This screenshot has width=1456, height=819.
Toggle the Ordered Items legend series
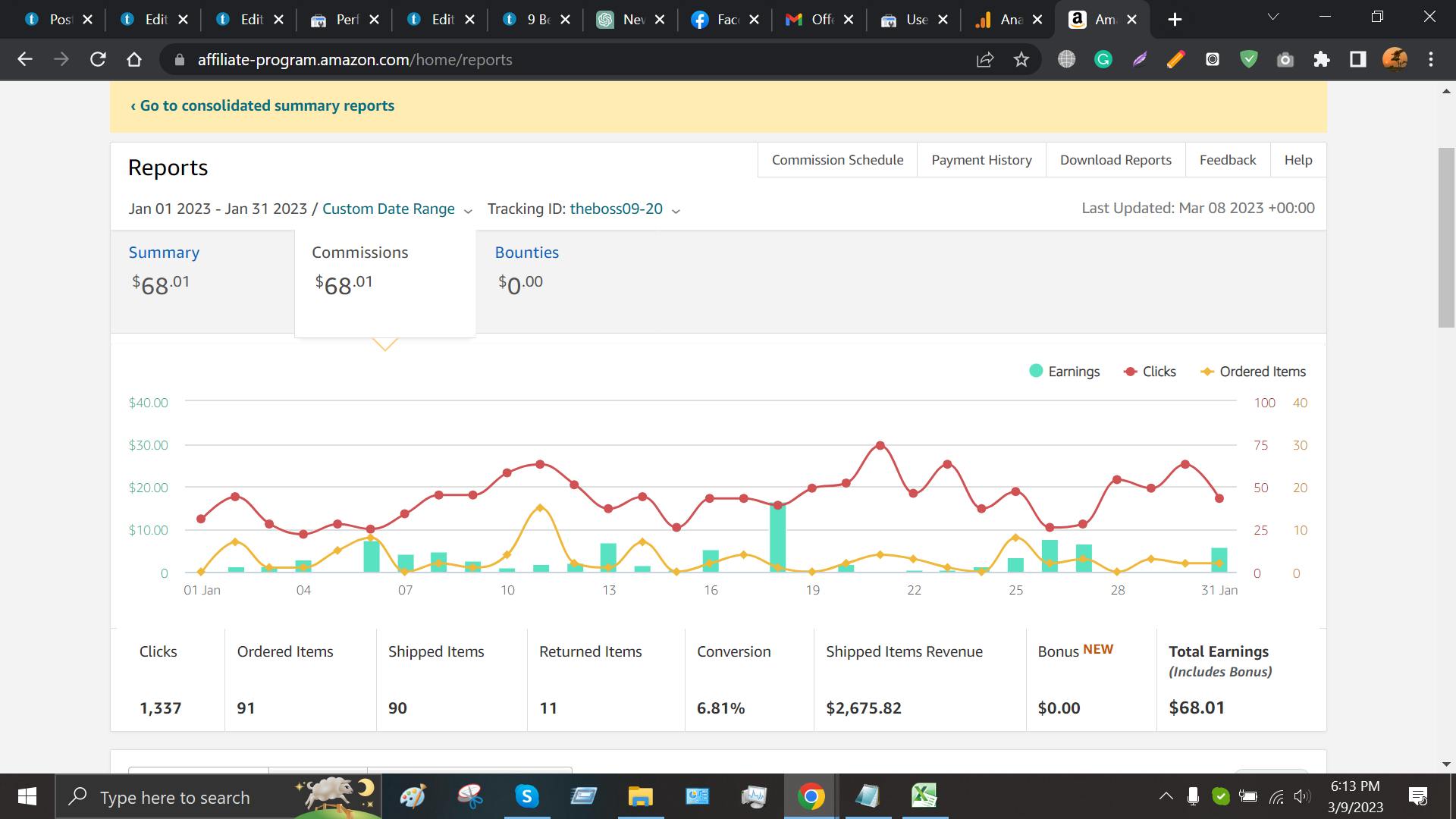(1253, 372)
